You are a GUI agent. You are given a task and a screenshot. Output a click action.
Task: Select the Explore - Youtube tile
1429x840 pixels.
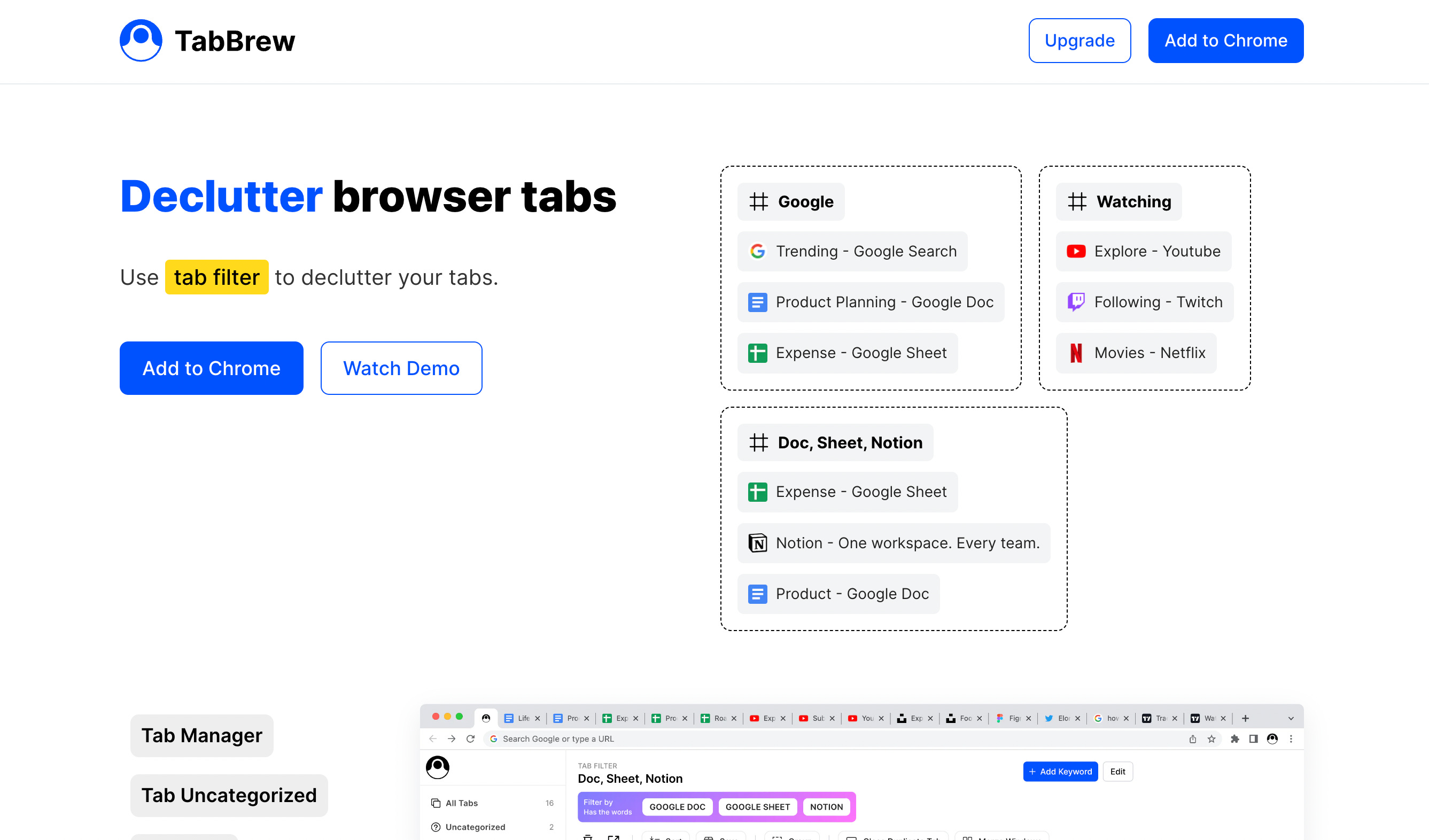(x=1143, y=251)
